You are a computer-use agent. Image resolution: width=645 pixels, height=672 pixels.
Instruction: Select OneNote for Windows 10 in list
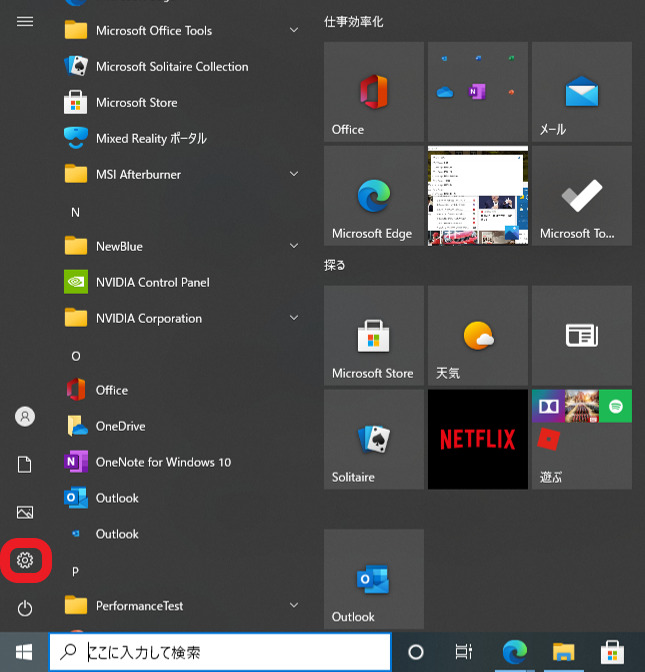pos(162,462)
